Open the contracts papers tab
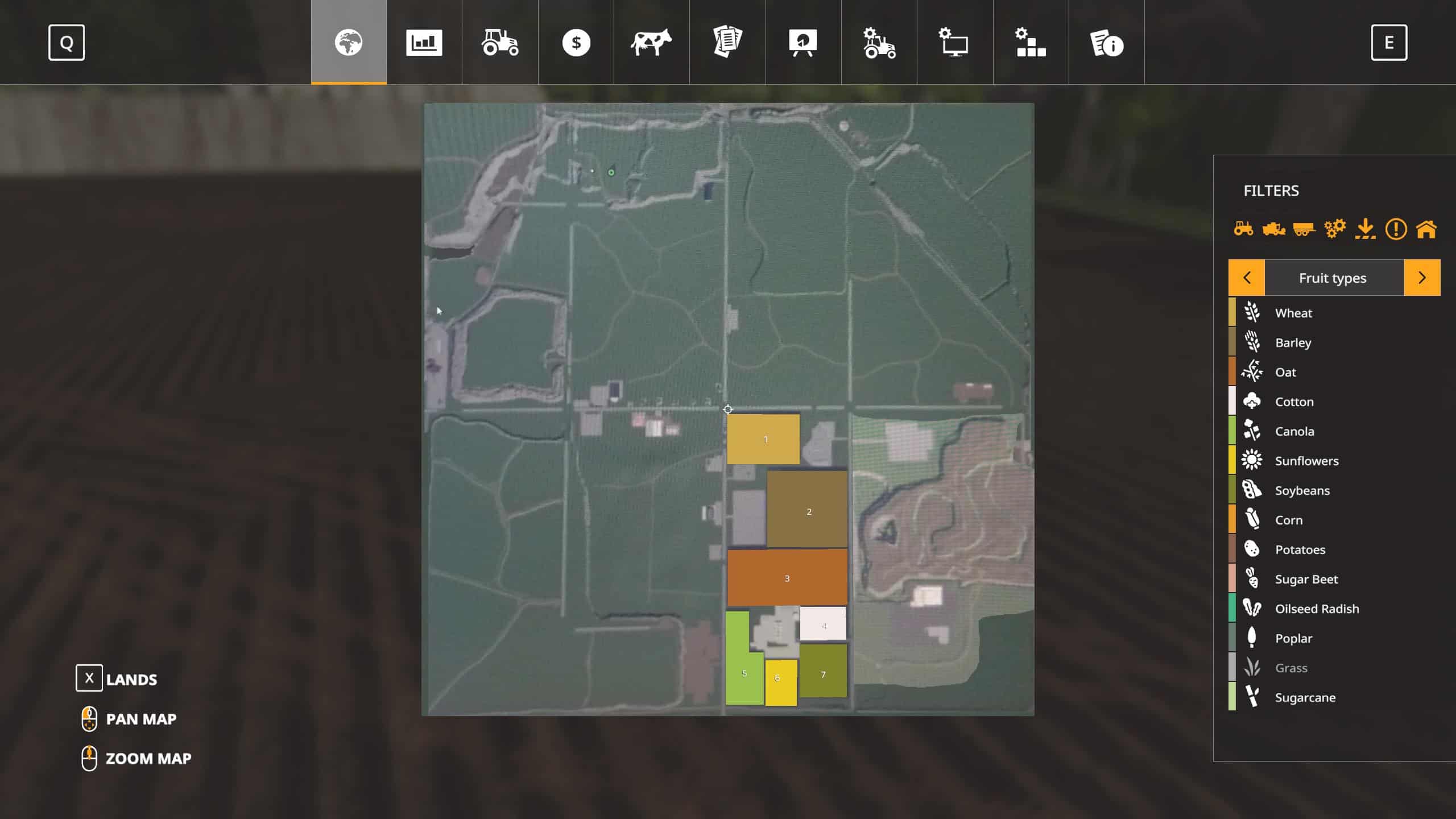Image resolution: width=1456 pixels, height=819 pixels. coord(727,43)
